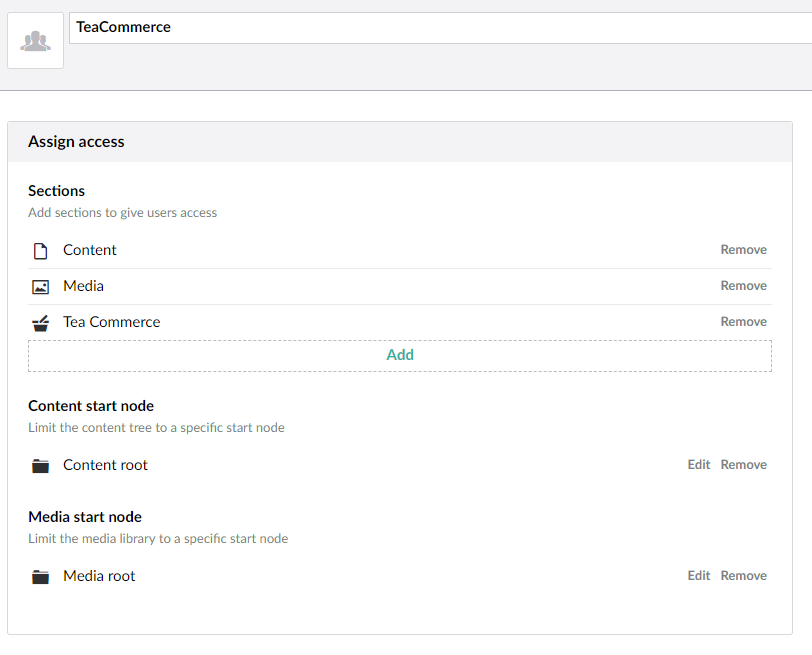Click the Media start node heading

(85, 517)
